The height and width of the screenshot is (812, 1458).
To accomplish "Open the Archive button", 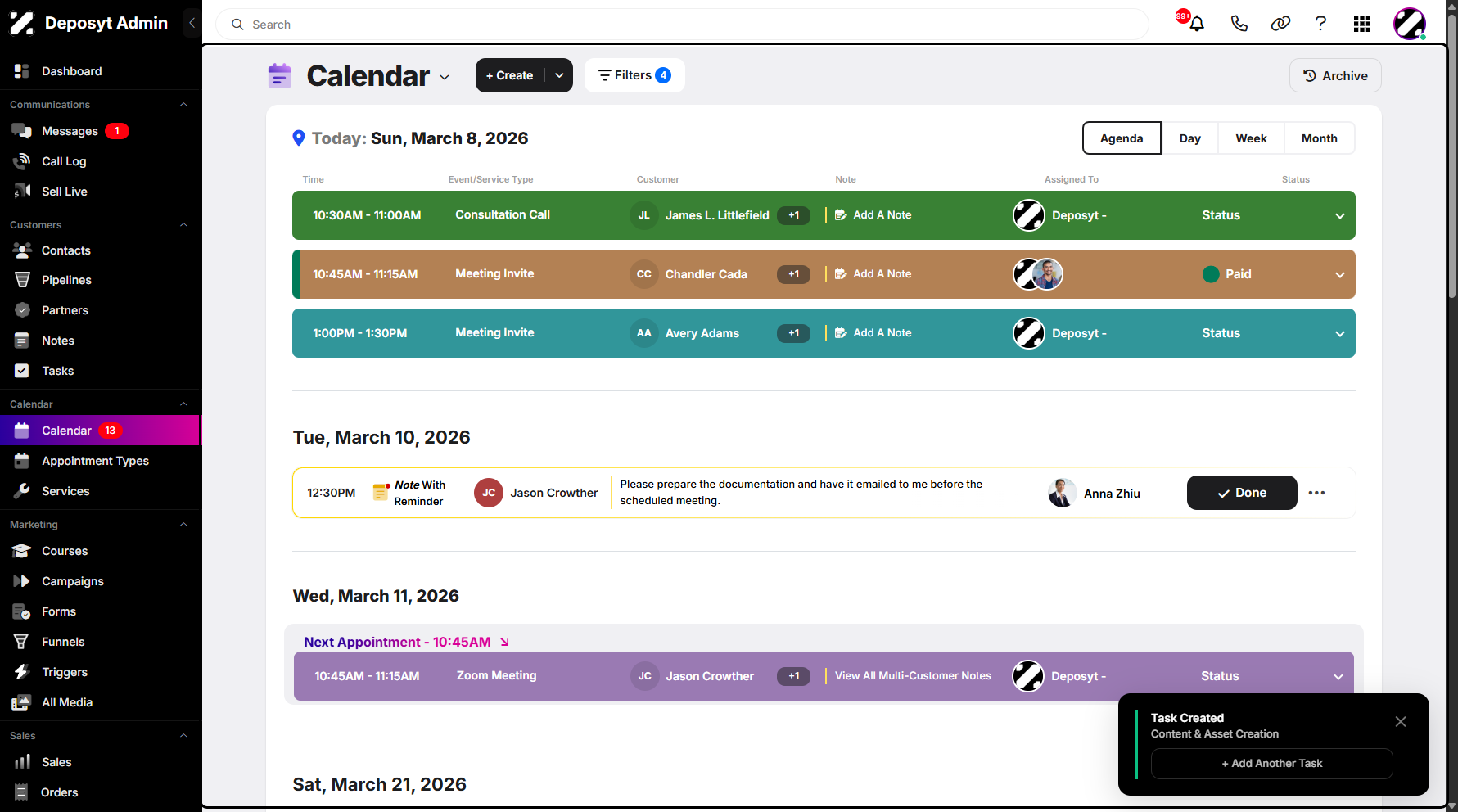I will [1335, 75].
